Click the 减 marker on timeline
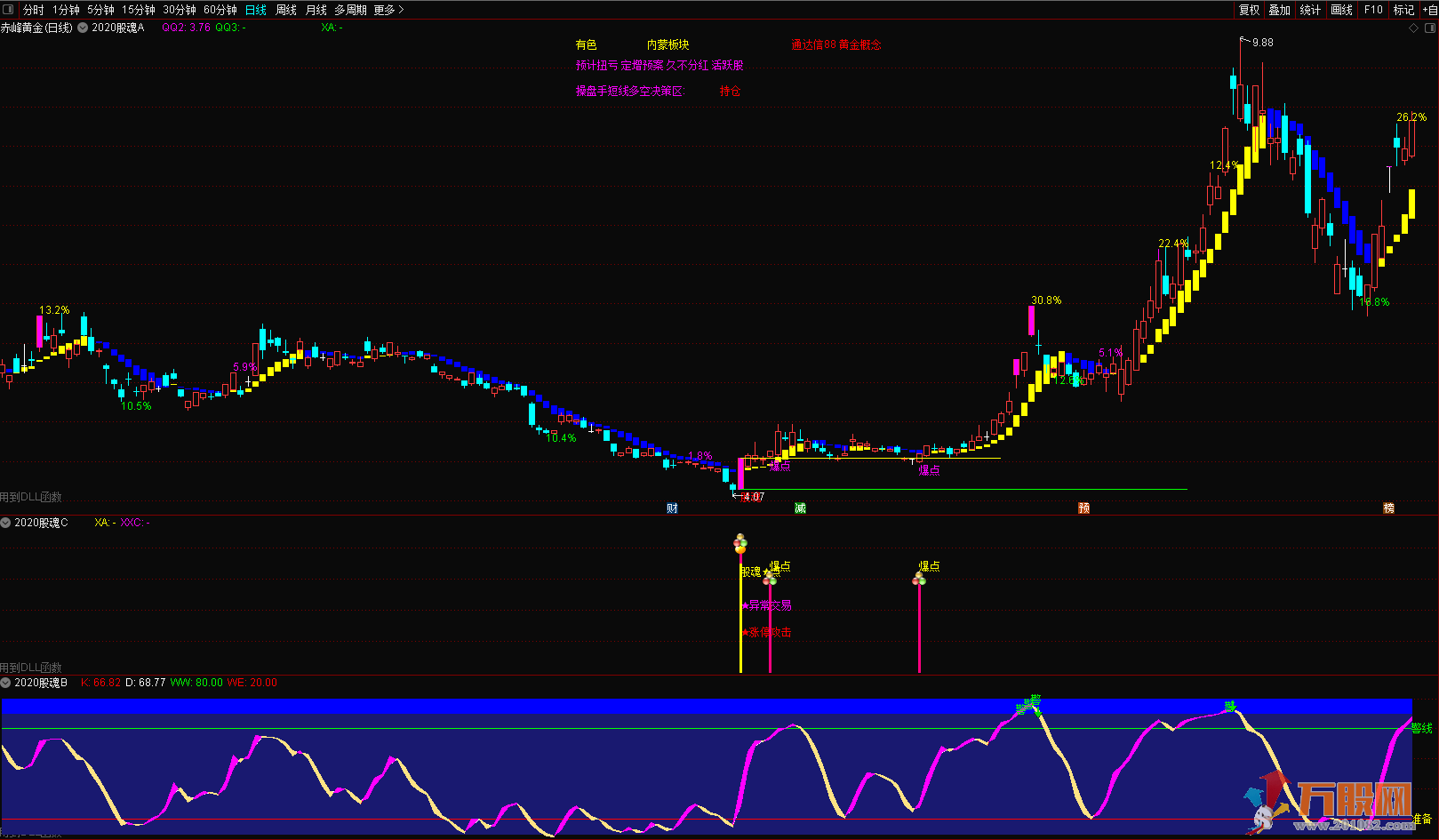This screenshot has height=840, width=1439. point(800,508)
